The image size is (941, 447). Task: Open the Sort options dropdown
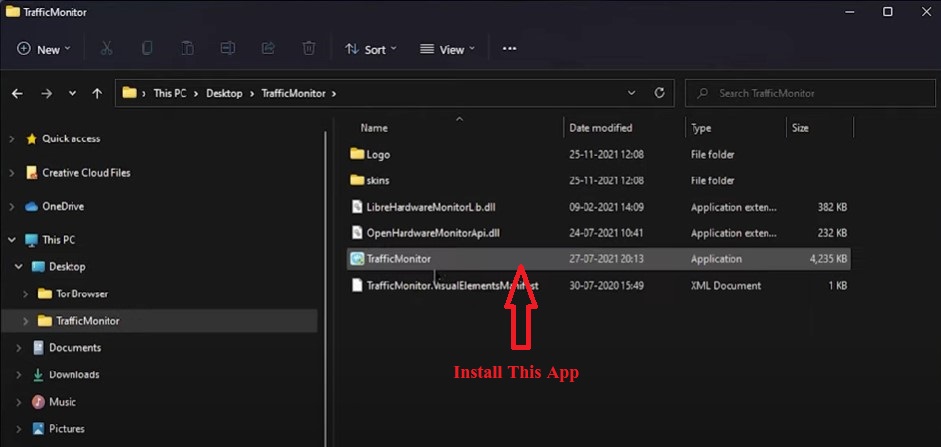(x=370, y=49)
